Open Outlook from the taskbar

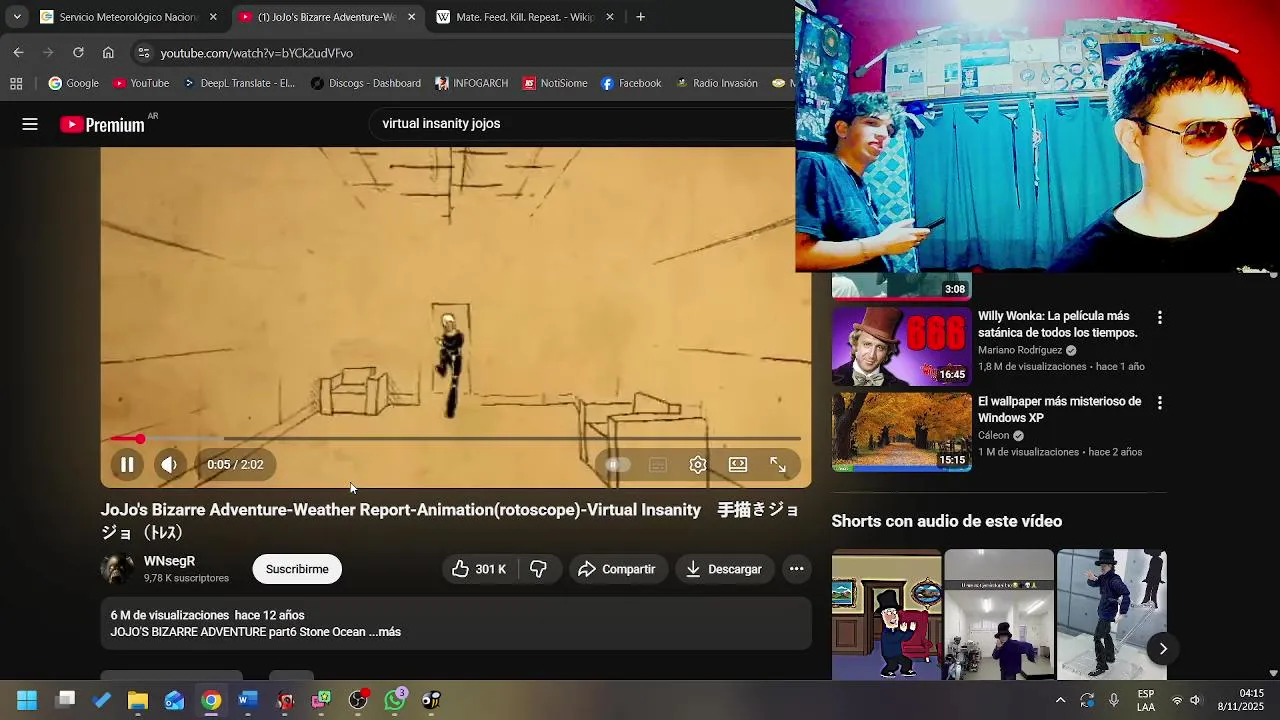click(x=174, y=700)
